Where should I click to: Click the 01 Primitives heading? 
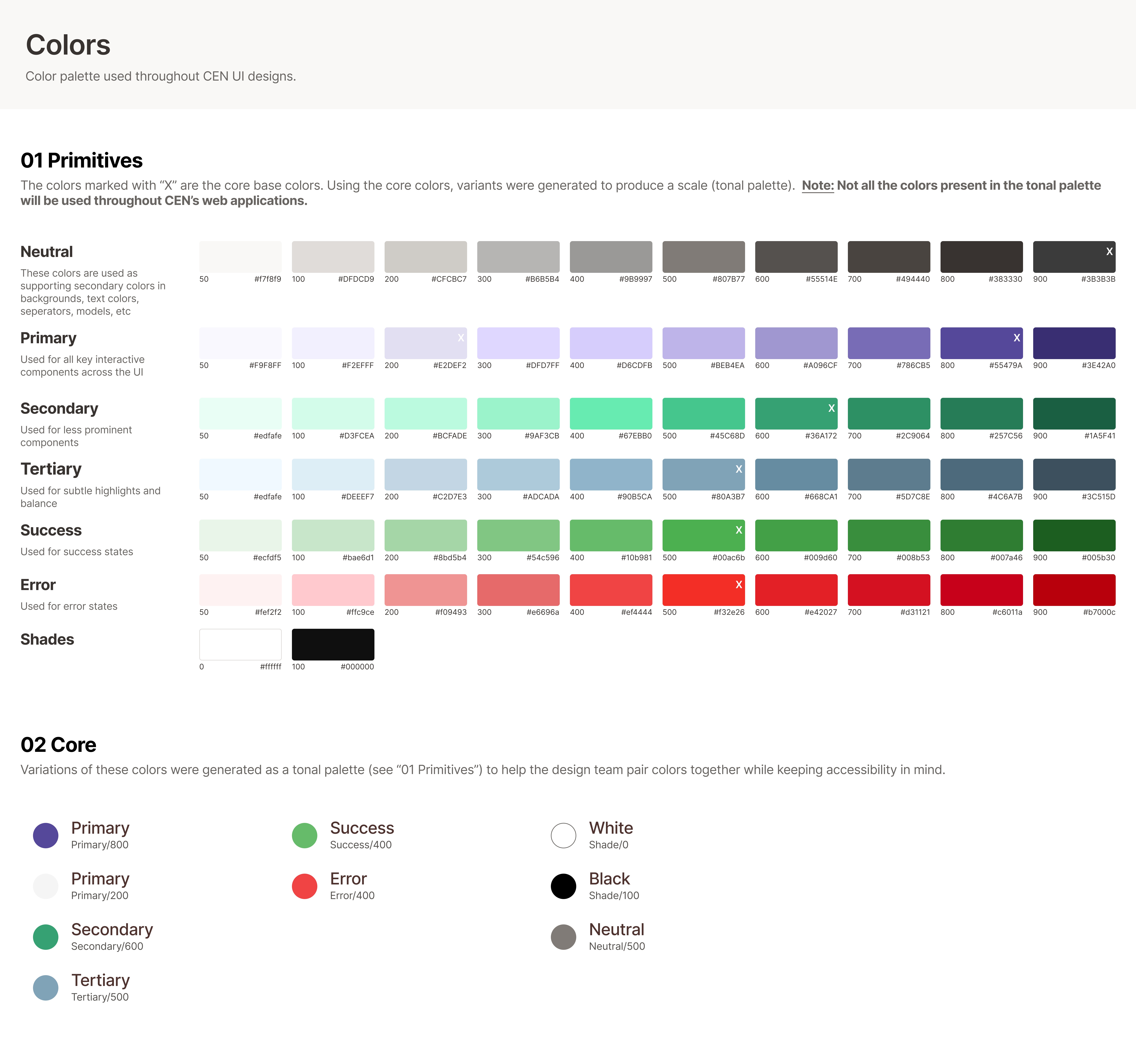[82, 161]
